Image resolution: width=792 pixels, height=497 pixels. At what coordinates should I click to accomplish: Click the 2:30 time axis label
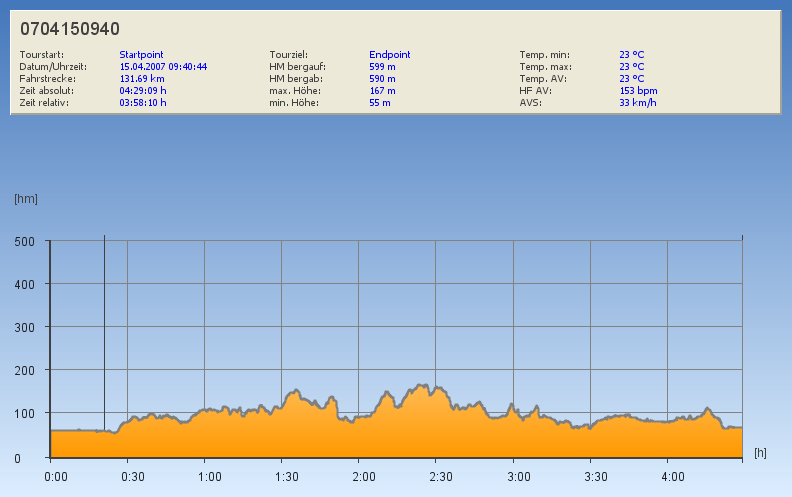pyautogui.click(x=441, y=477)
